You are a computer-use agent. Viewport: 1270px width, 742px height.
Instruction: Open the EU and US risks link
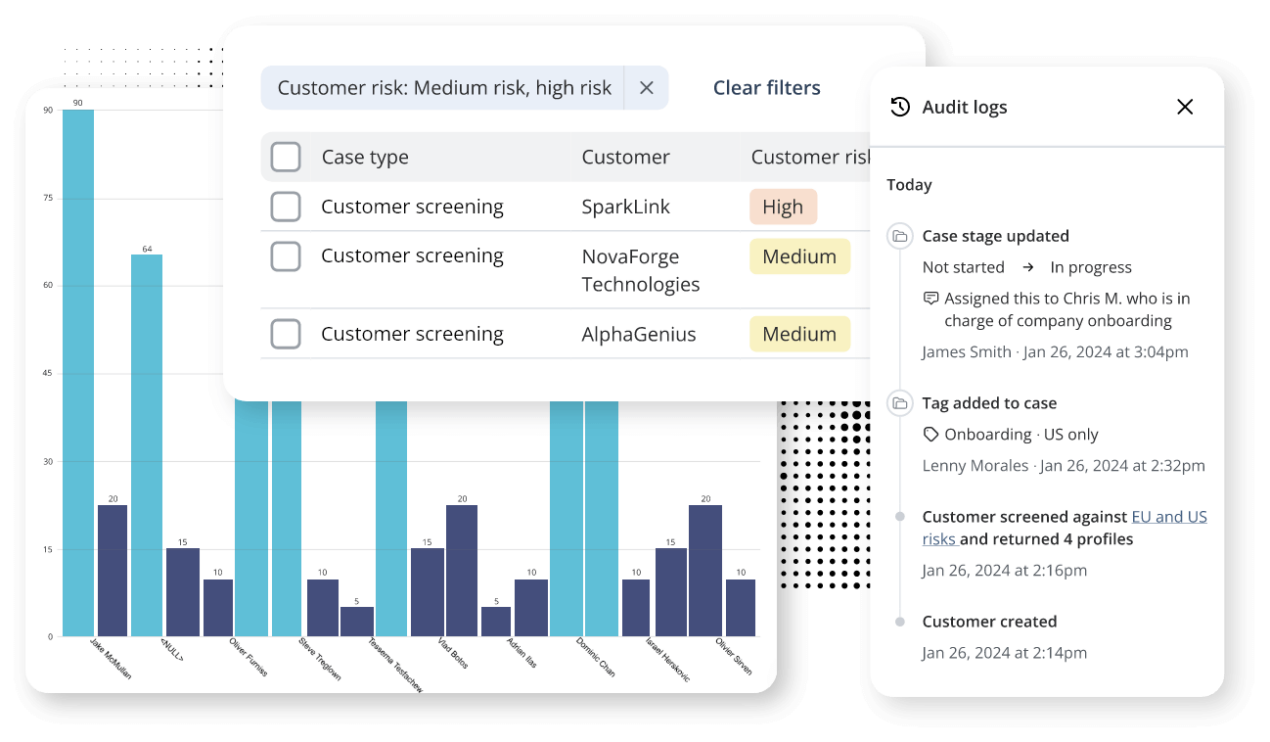1064,528
